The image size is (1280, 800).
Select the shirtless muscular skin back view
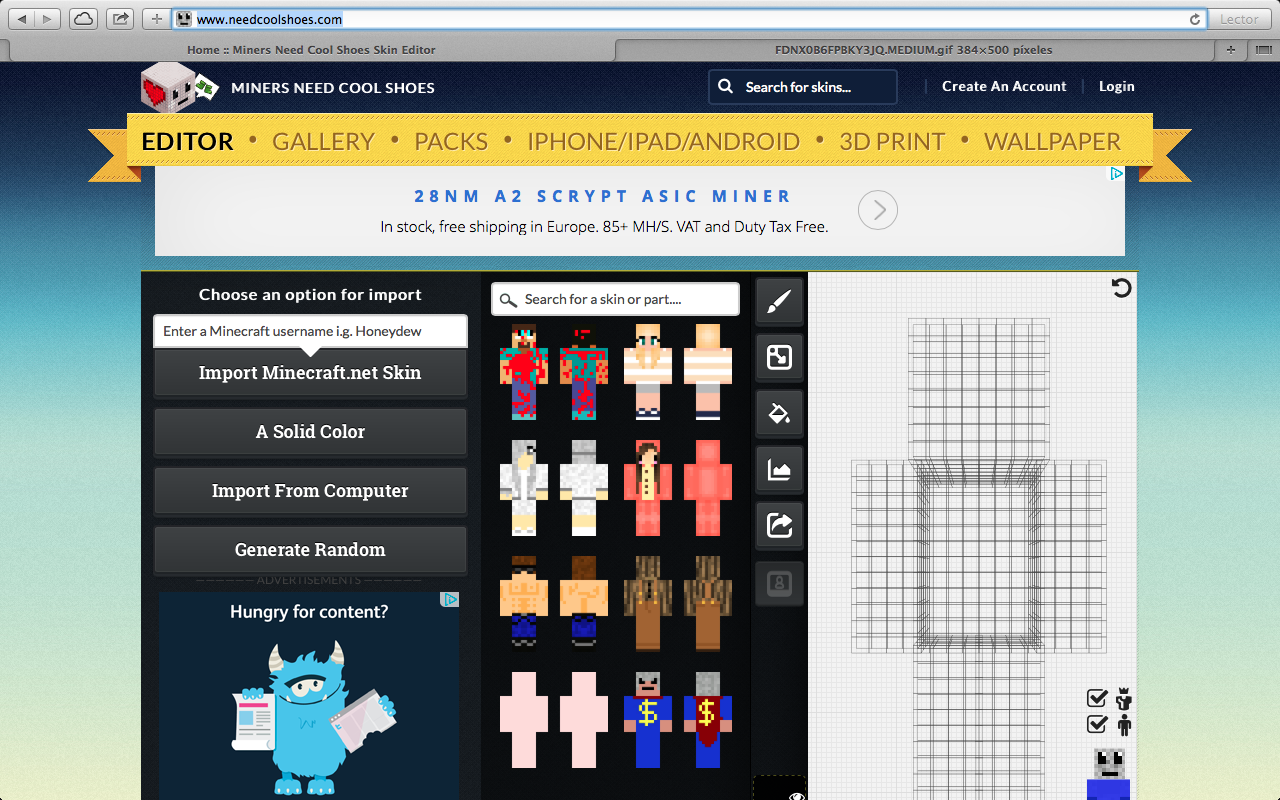pos(583,603)
